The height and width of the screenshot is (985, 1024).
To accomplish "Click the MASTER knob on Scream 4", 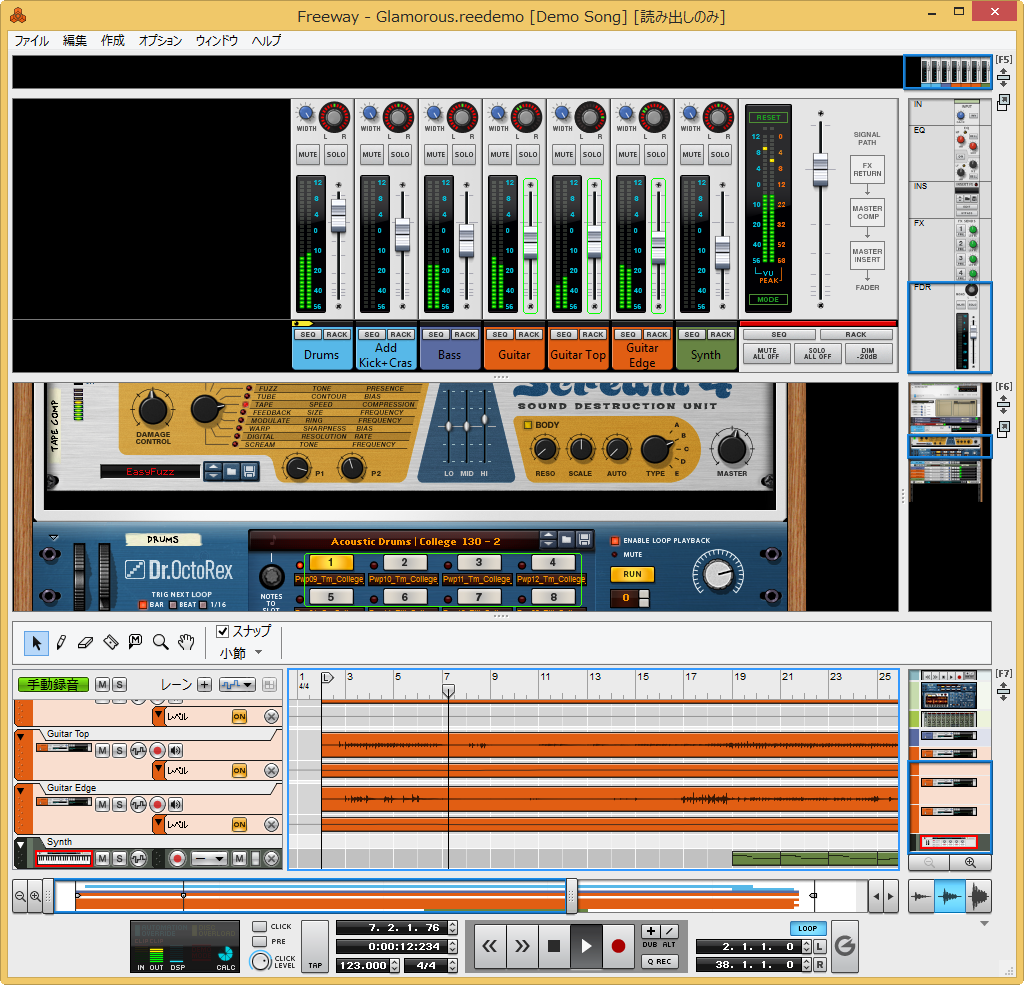I will [x=731, y=448].
